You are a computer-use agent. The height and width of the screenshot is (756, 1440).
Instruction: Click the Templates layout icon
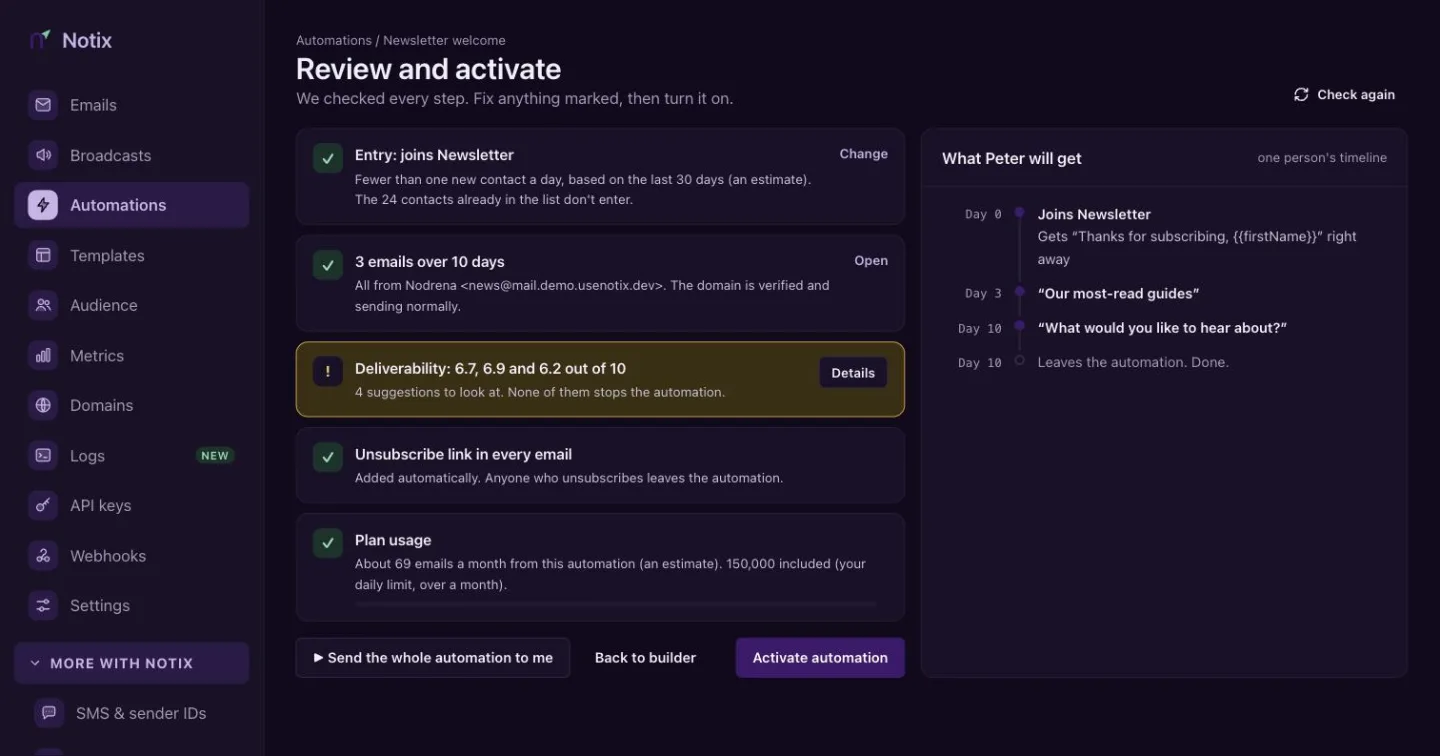tap(43, 255)
